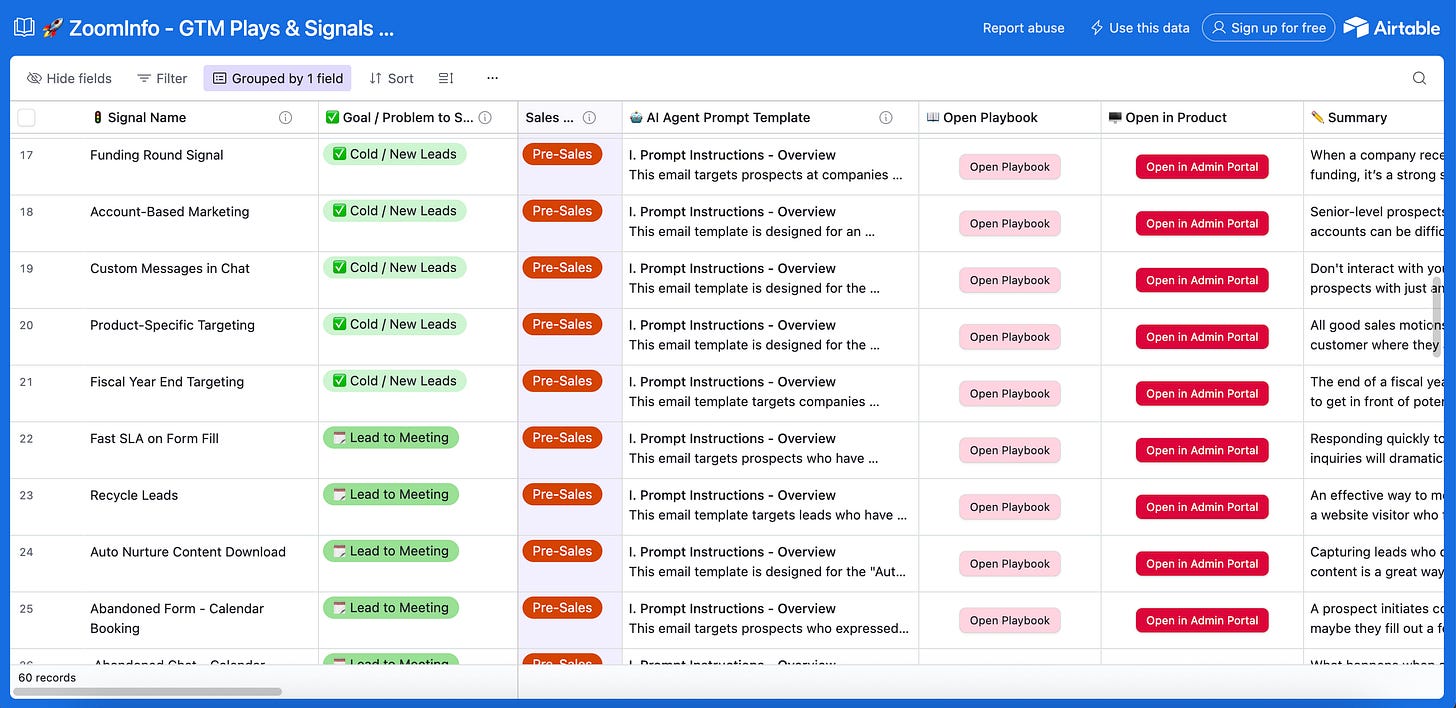Click row number 20
The width and height of the screenshot is (1456, 708).
pos(26,325)
